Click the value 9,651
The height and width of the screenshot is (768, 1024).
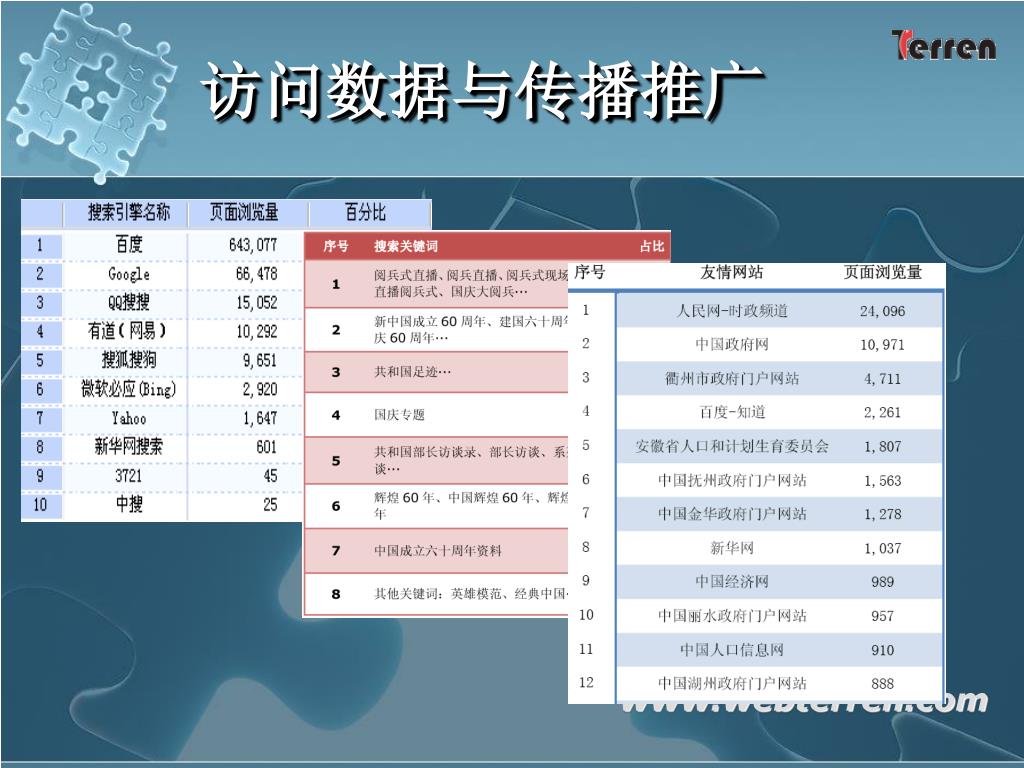(260, 360)
